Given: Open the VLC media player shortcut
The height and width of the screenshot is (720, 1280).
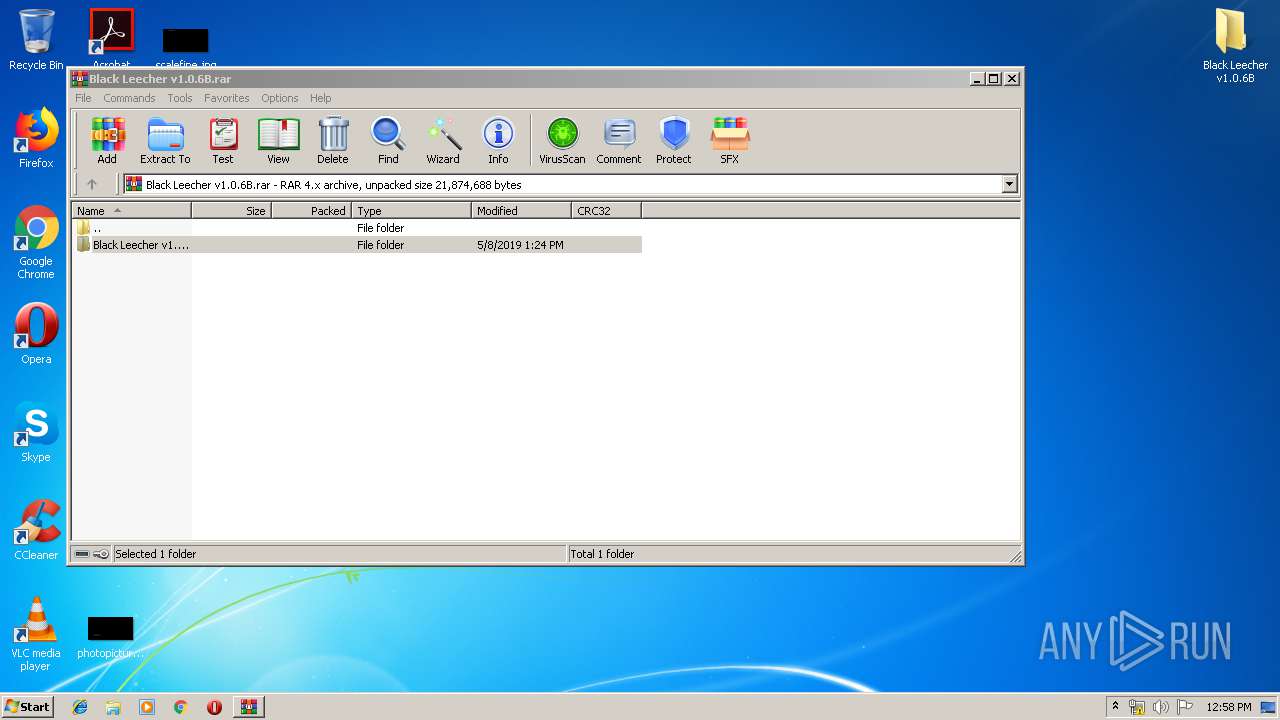Looking at the screenshot, I should 36,634.
